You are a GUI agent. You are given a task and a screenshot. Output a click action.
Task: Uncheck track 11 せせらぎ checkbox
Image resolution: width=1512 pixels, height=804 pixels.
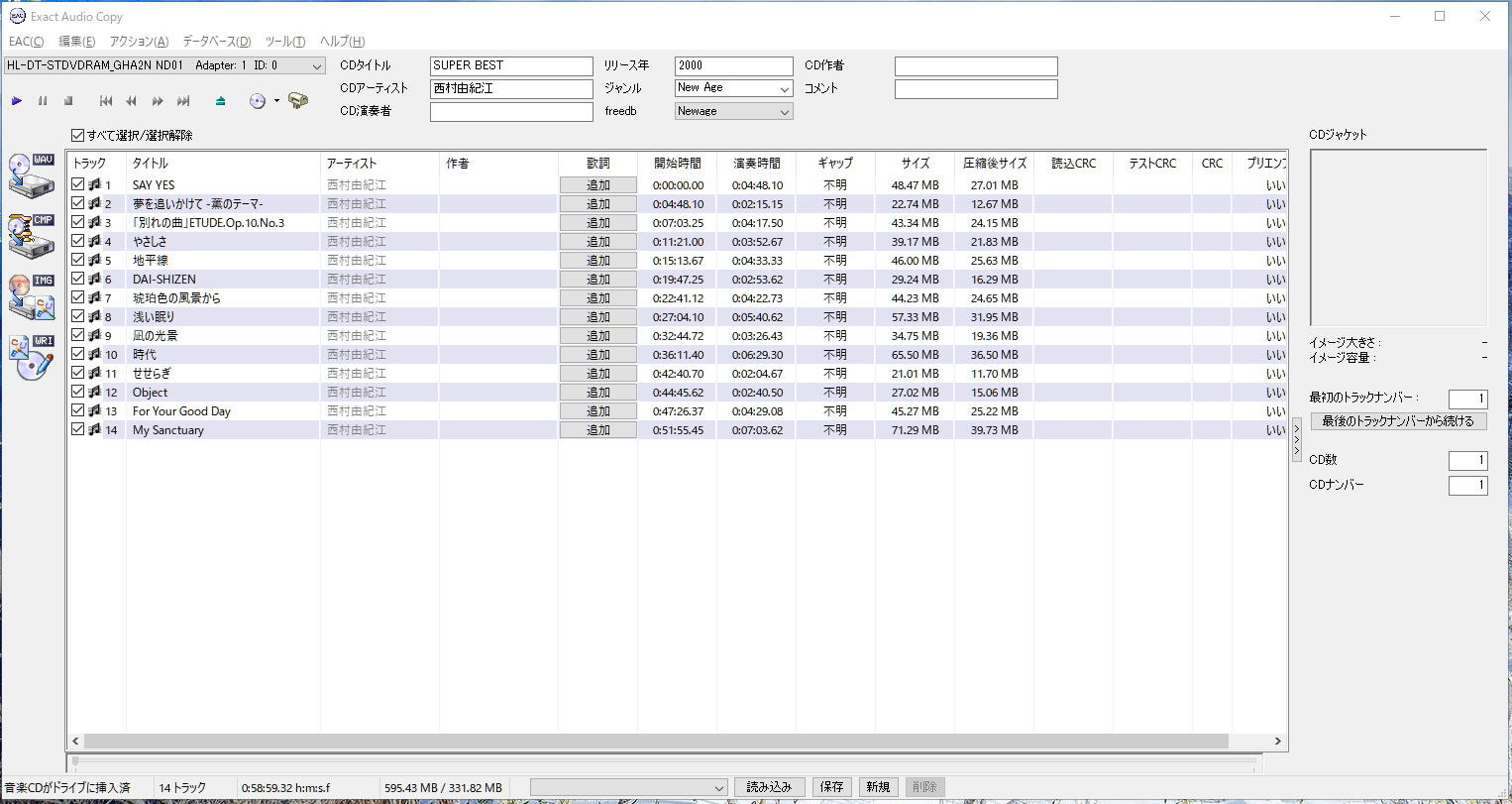point(78,373)
